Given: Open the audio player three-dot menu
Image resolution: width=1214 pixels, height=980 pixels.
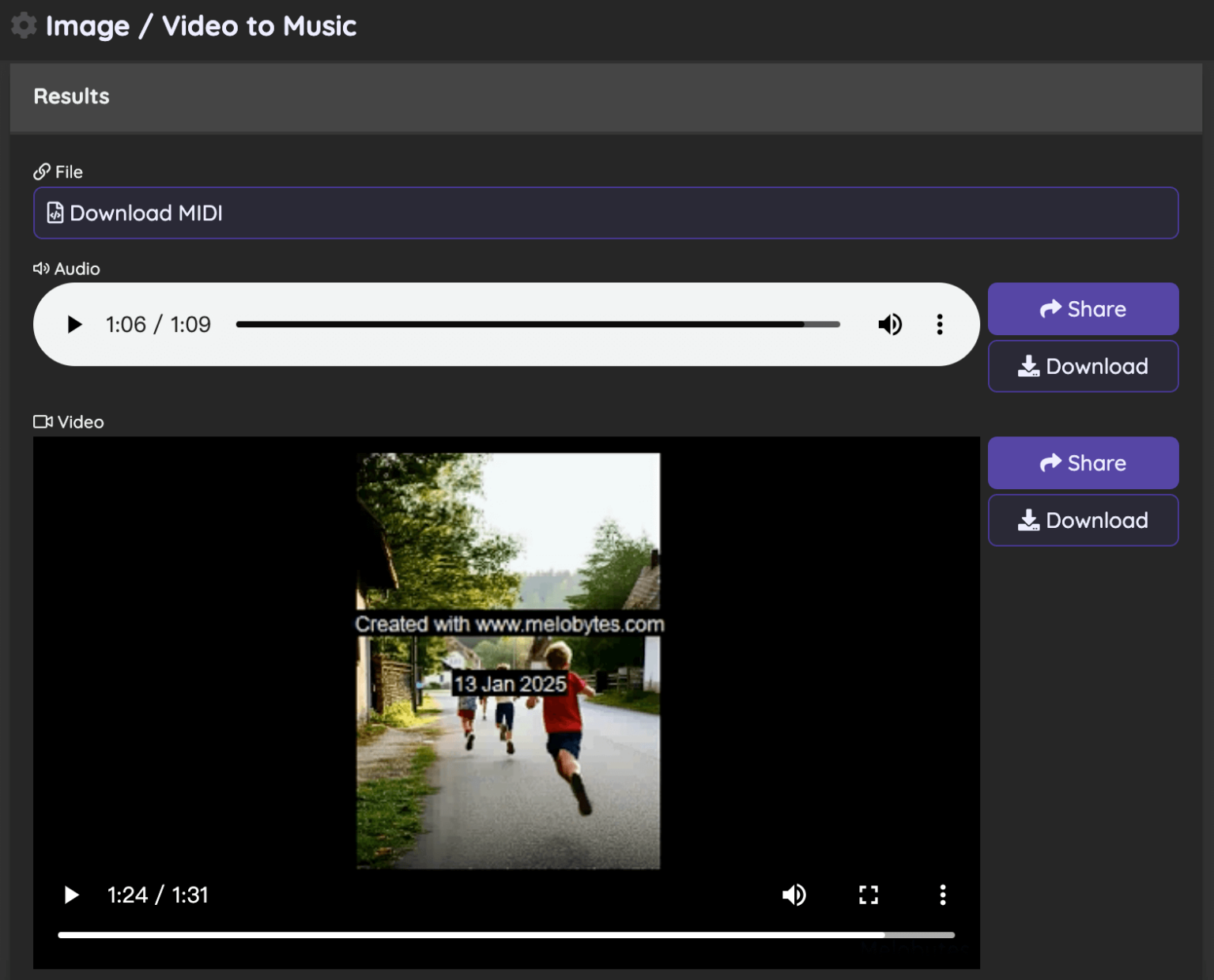Looking at the screenshot, I should pos(939,324).
